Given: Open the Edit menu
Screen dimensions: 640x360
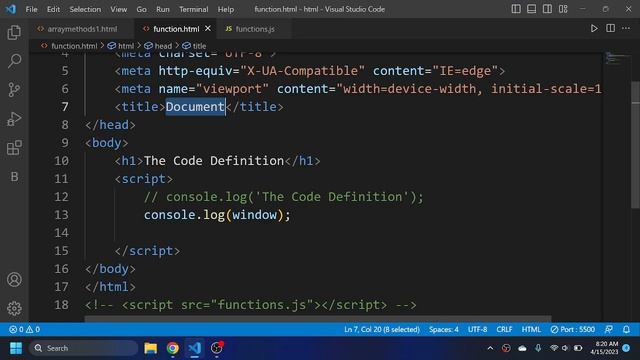Looking at the screenshot, I should coord(53,9).
